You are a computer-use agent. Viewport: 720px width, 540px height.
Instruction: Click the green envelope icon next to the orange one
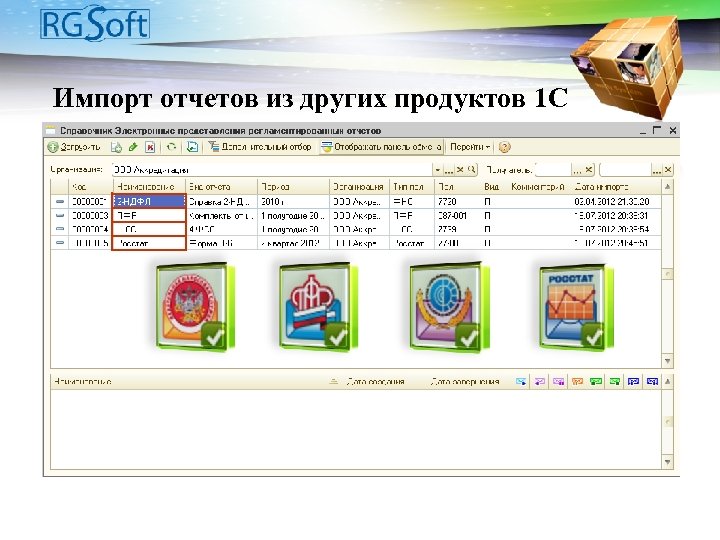[596, 381]
